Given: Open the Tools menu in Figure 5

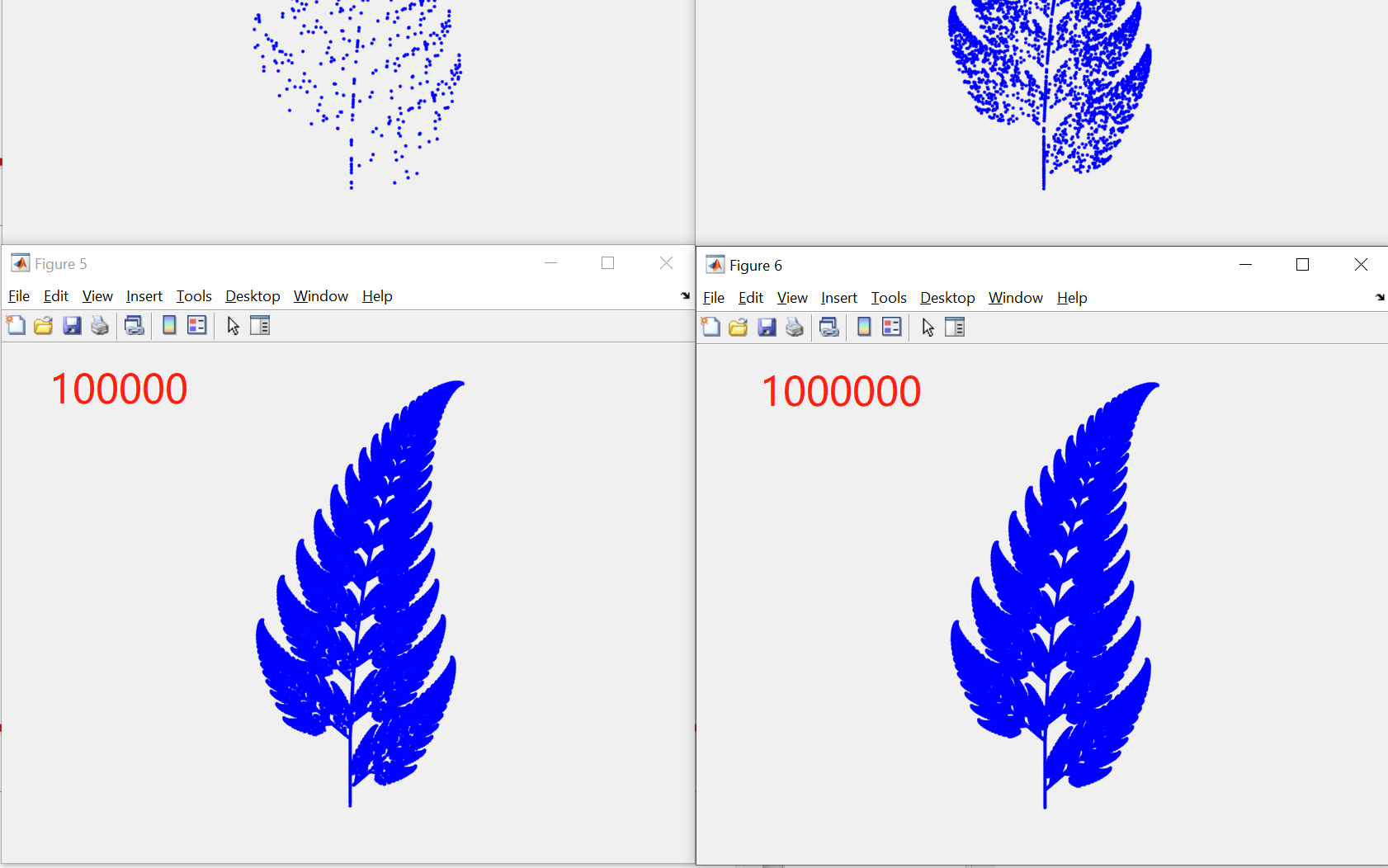Looking at the screenshot, I should (194, 296).
